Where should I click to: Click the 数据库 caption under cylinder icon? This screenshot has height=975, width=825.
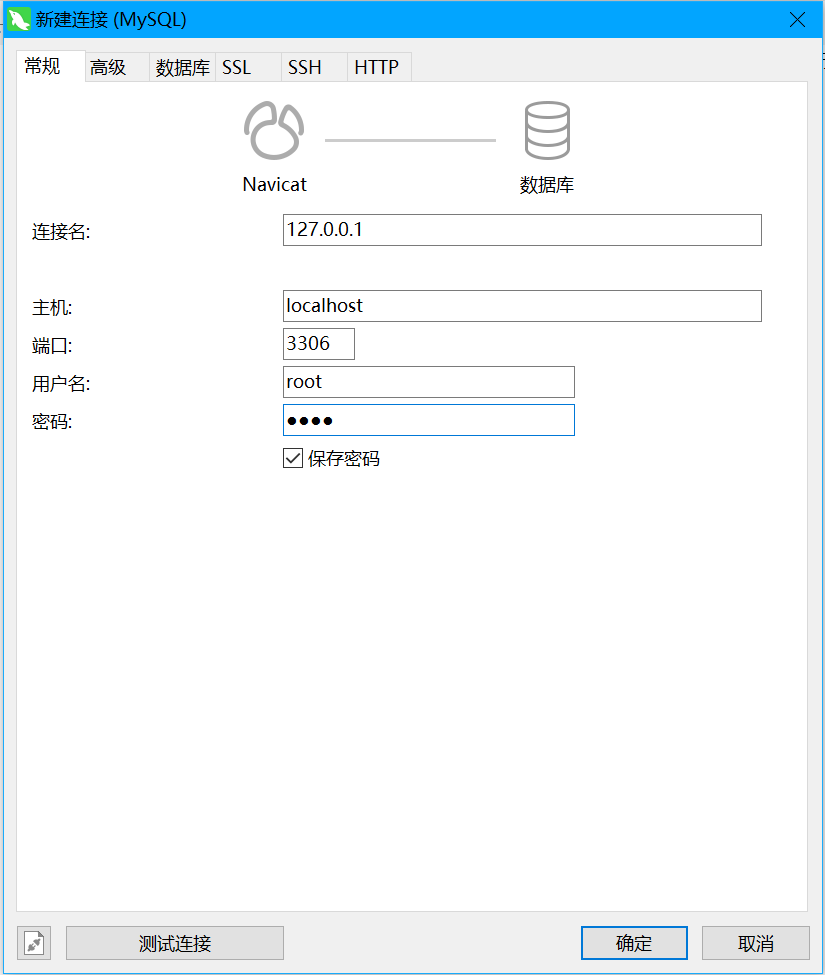[x=547, y=185]
